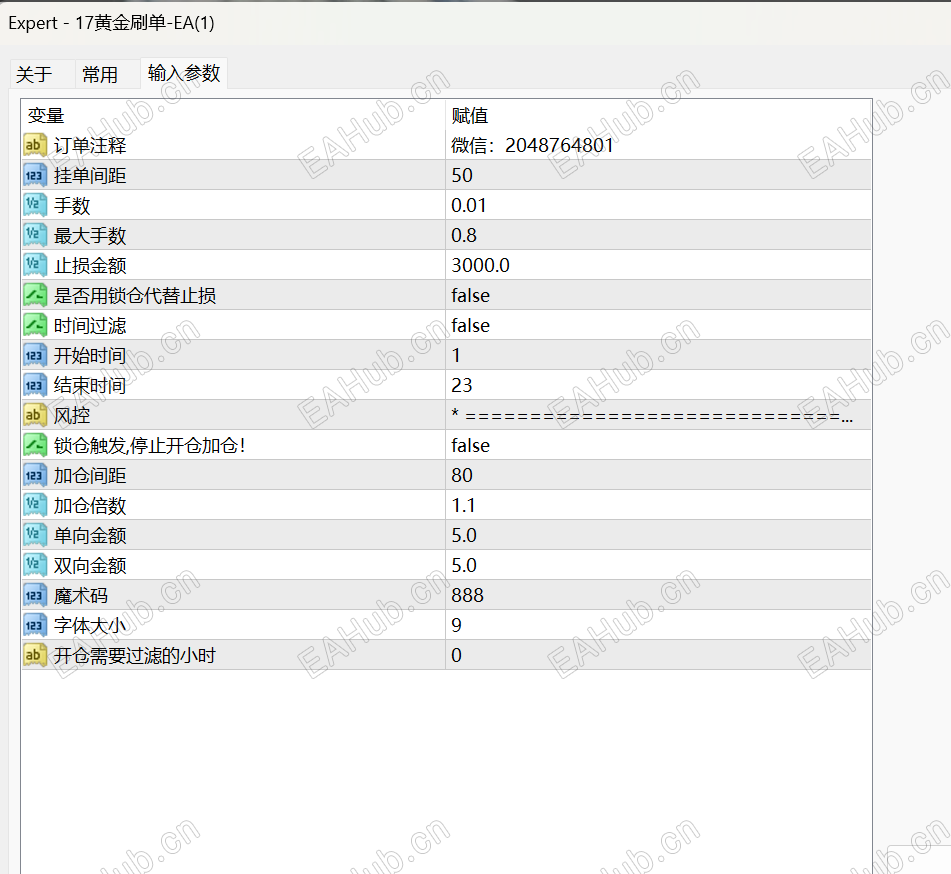The height and width of the screenshot is (874, 951).
Task: Click the 123 icon beside 加仓间距
Action: point(35,476)
